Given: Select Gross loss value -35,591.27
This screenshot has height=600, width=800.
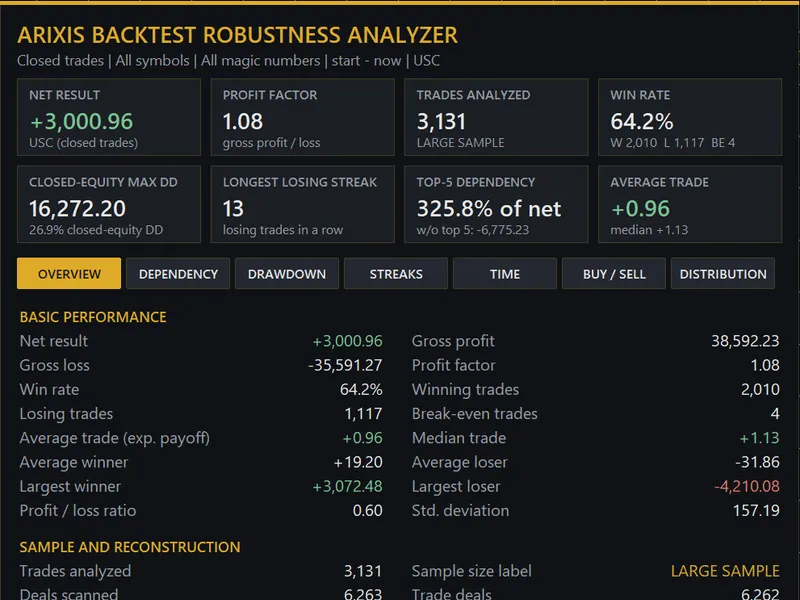Looking at the screenshot, I should click(x=345, y=365).
